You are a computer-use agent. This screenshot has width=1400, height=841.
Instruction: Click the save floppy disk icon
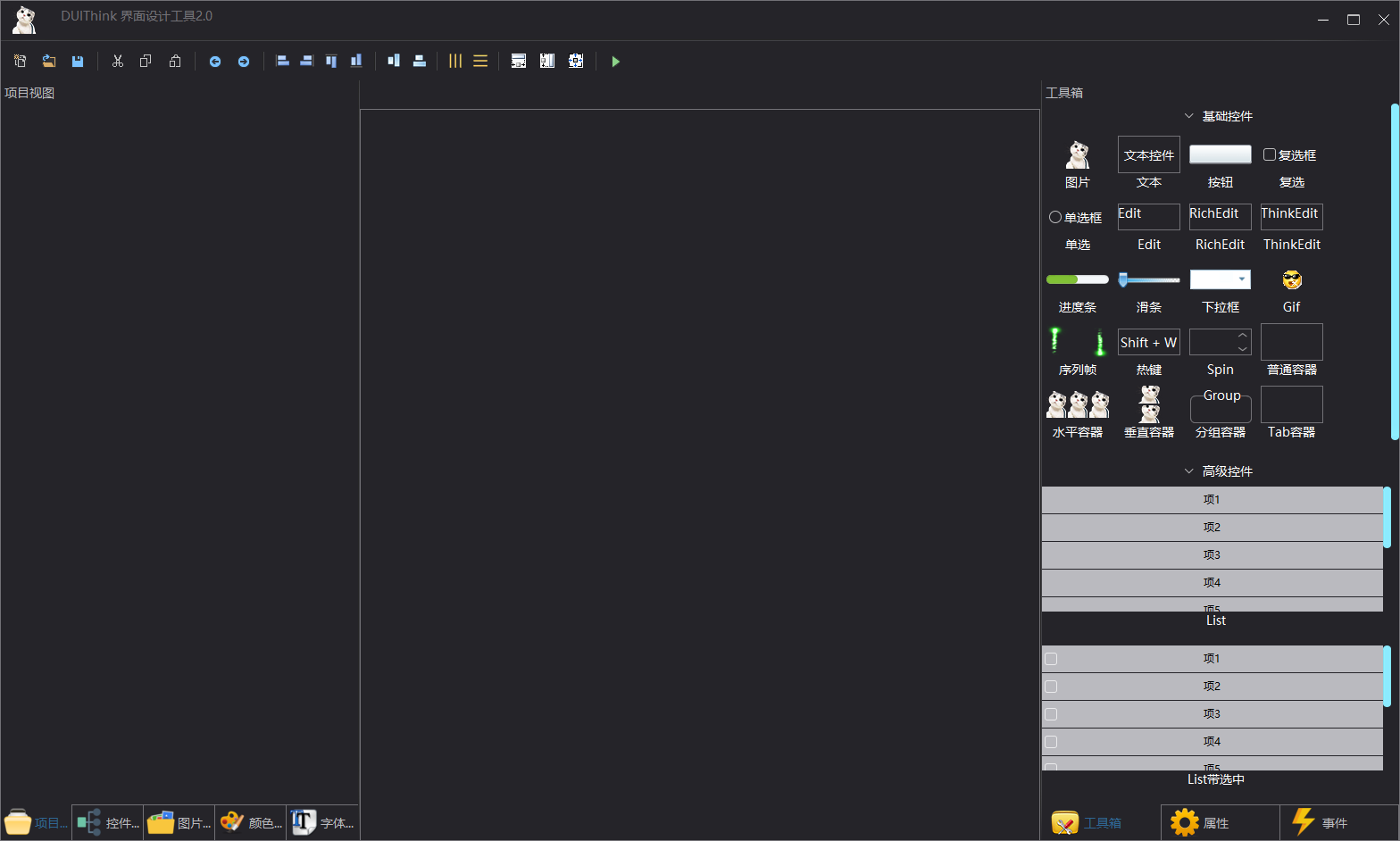point(78,62)
